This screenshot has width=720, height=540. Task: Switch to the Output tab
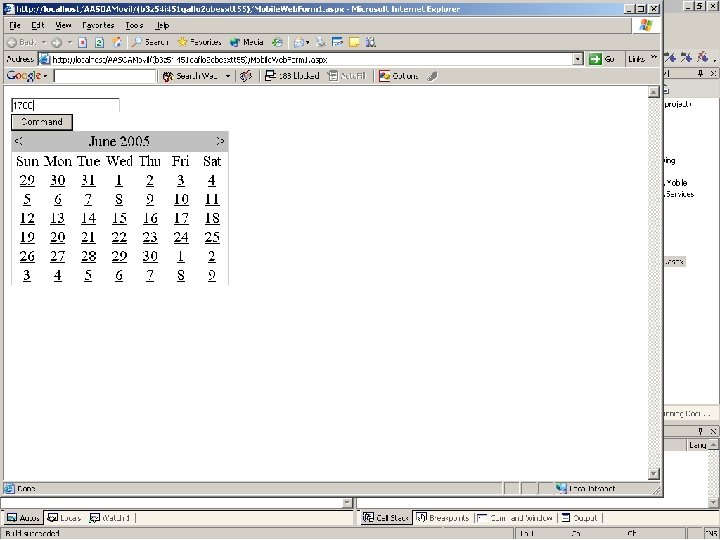(580, 518)
